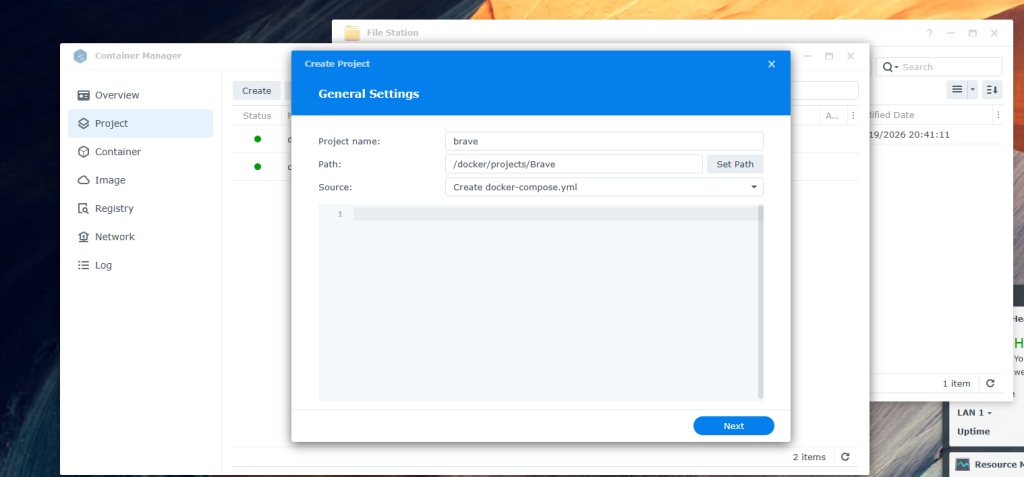Open column options menu in project table
This screenshot has width=1024, height=477.
point(852,116)
